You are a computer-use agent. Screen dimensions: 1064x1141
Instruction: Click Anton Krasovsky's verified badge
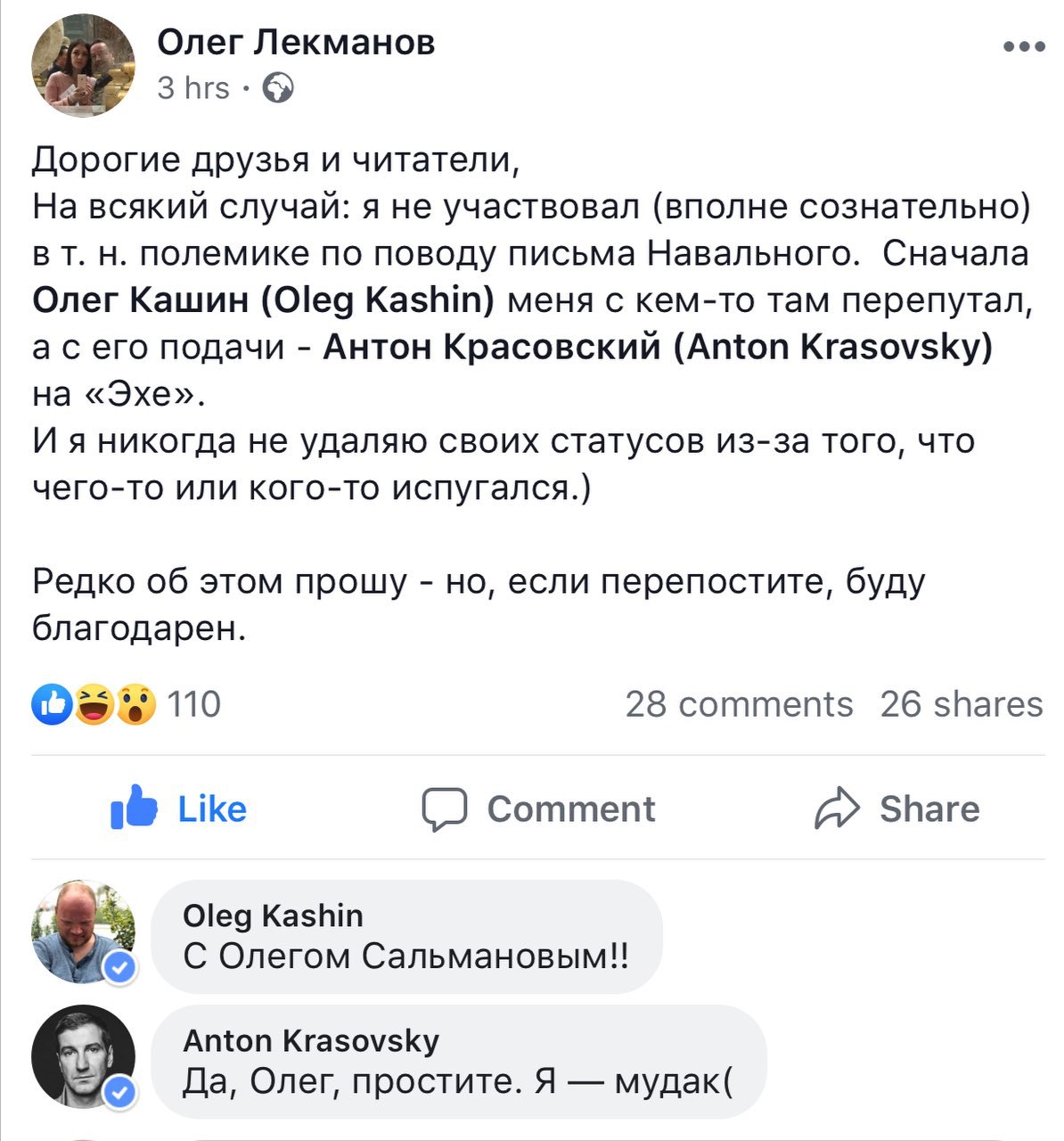(x=120, y=1092)
